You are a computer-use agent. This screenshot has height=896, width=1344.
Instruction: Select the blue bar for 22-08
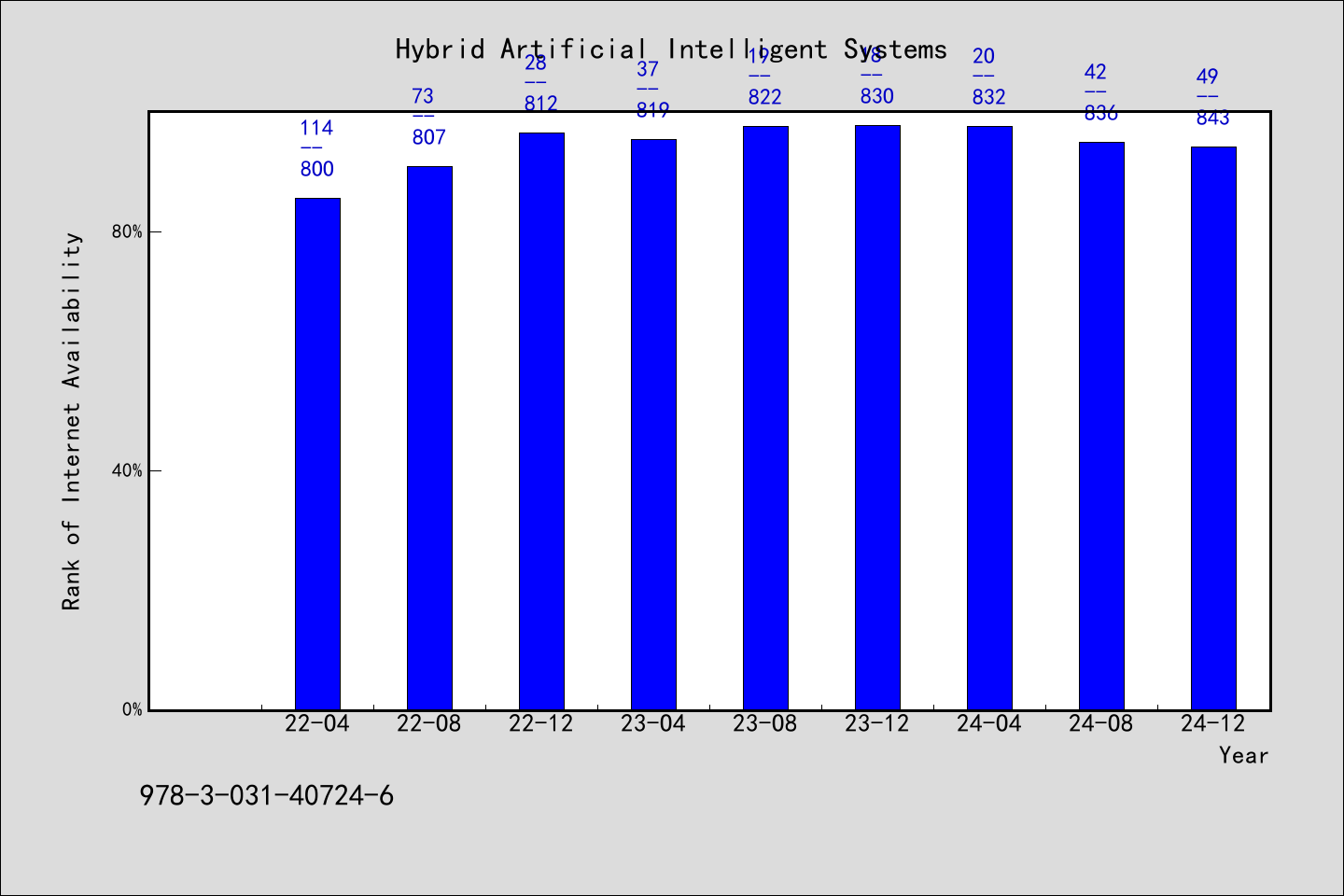click(429, 438)
